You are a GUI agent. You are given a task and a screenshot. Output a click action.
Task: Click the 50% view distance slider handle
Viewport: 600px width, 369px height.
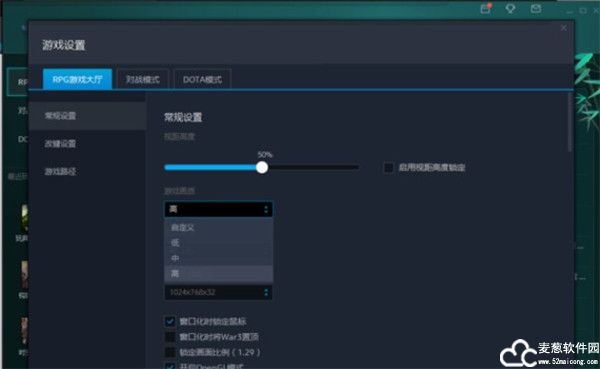[262, 167]
